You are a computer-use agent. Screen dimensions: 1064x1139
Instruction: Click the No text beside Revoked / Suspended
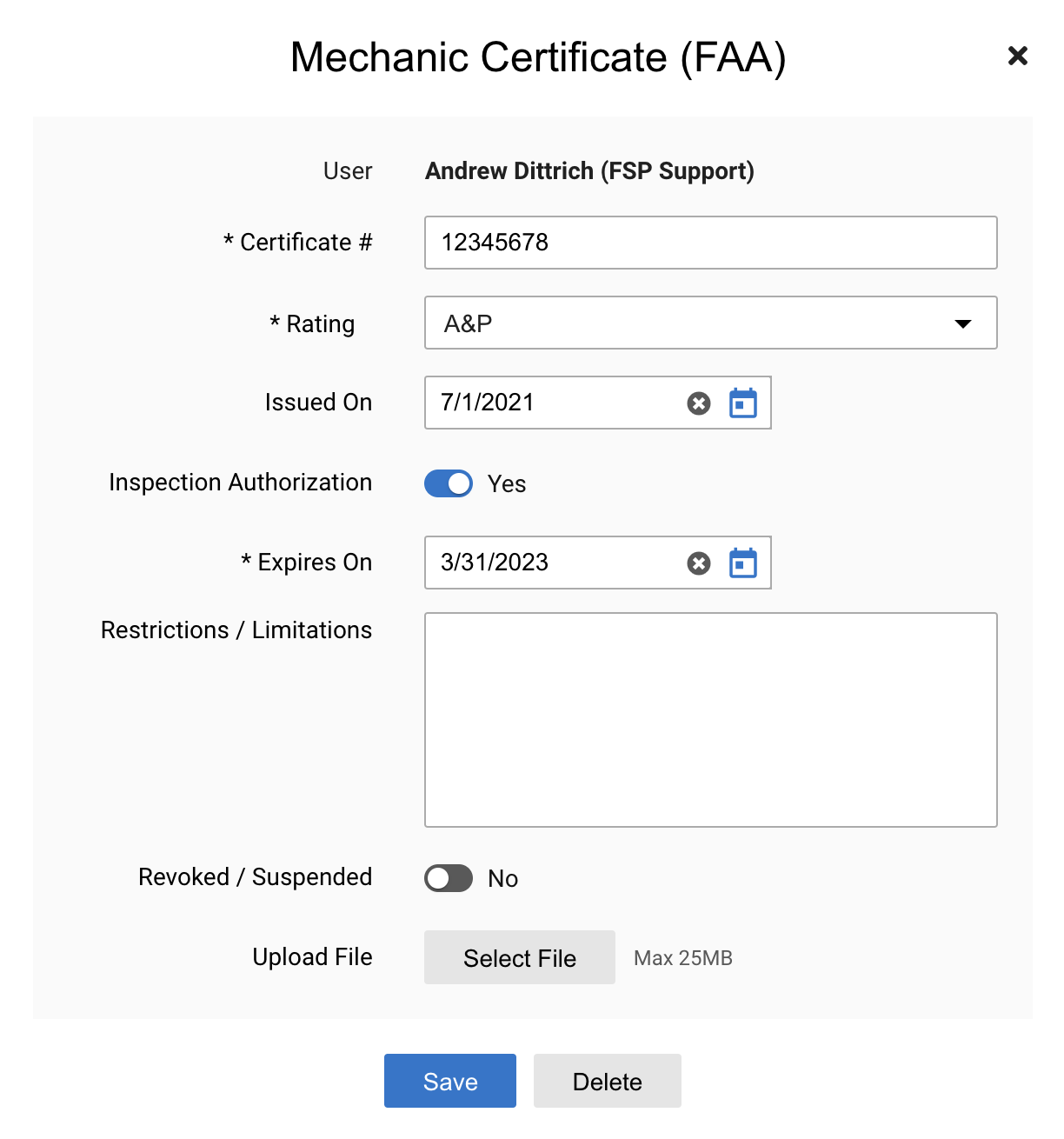click(x=503, y=879)
